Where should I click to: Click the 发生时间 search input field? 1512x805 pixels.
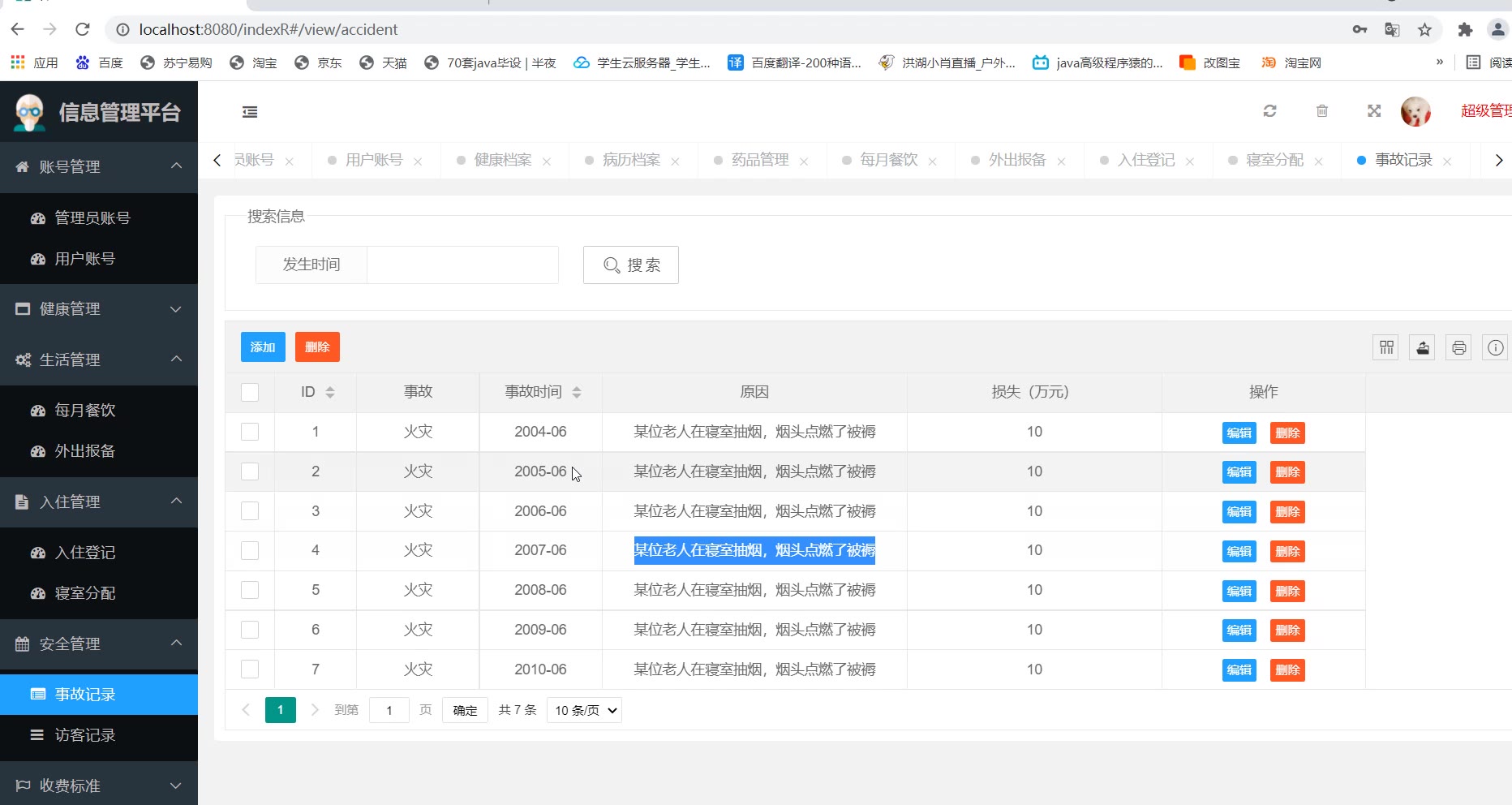462,265
